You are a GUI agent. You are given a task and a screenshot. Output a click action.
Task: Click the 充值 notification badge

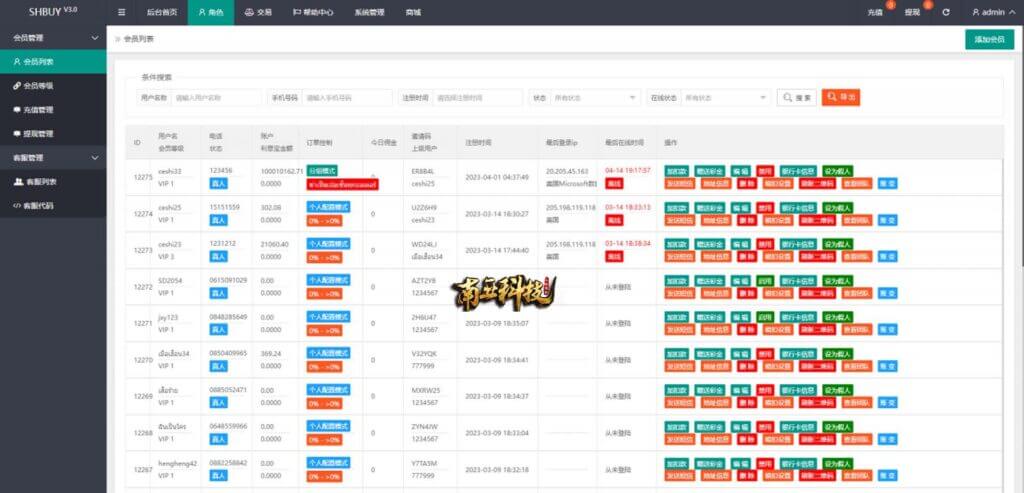[x=890, y=6]
